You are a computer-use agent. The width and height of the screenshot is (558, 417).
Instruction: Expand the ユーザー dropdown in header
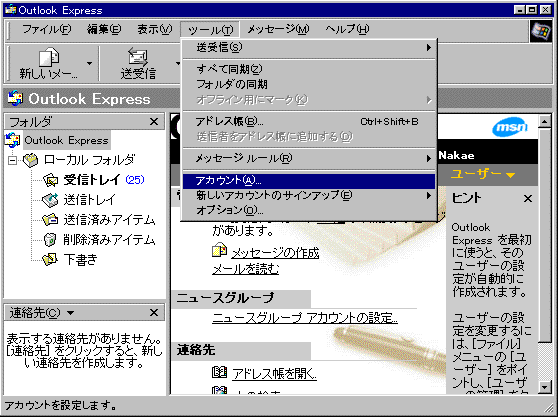click(483, 175)
